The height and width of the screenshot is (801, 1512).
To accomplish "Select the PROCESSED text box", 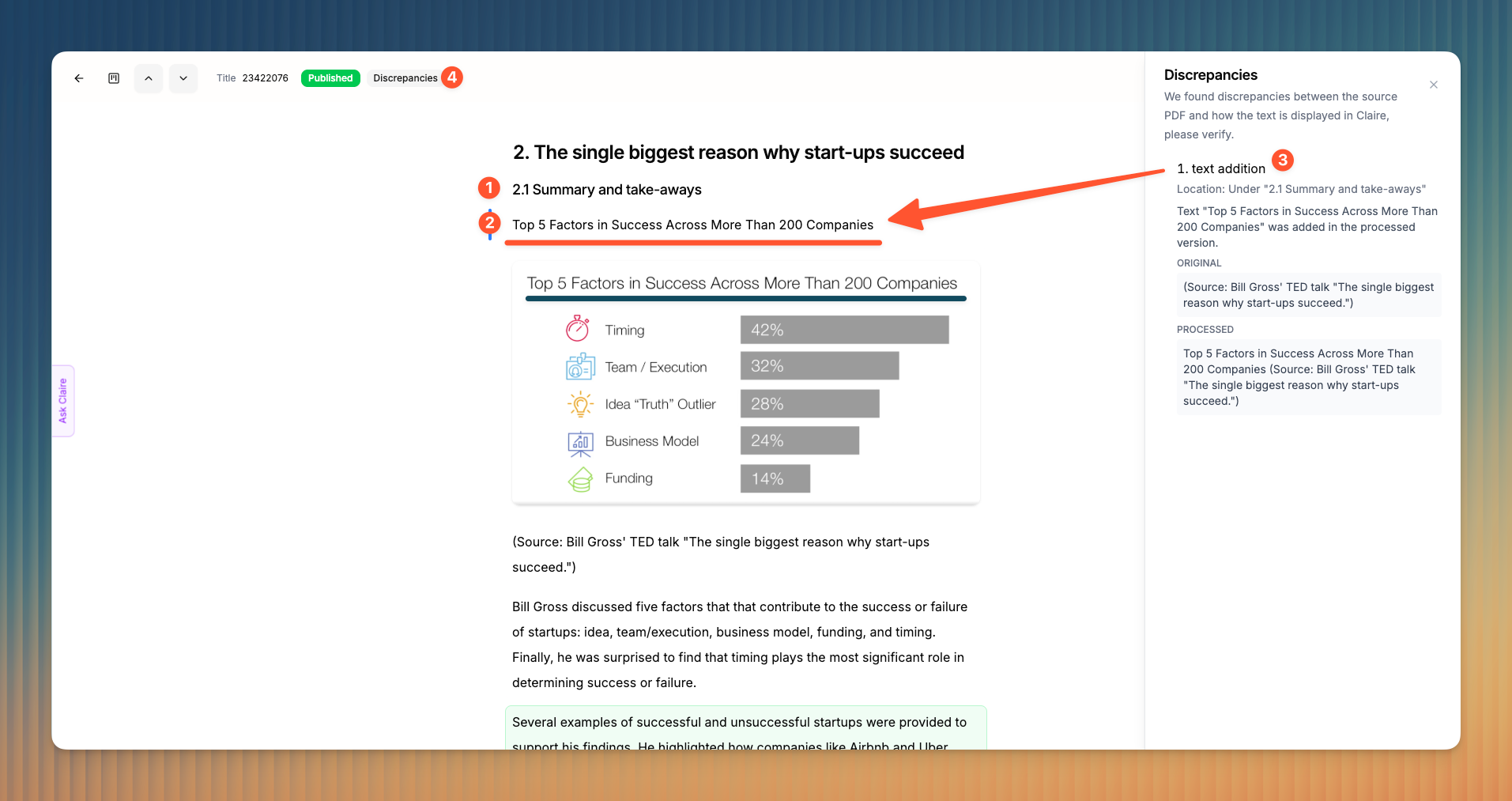I will (x=1309, y=377).
